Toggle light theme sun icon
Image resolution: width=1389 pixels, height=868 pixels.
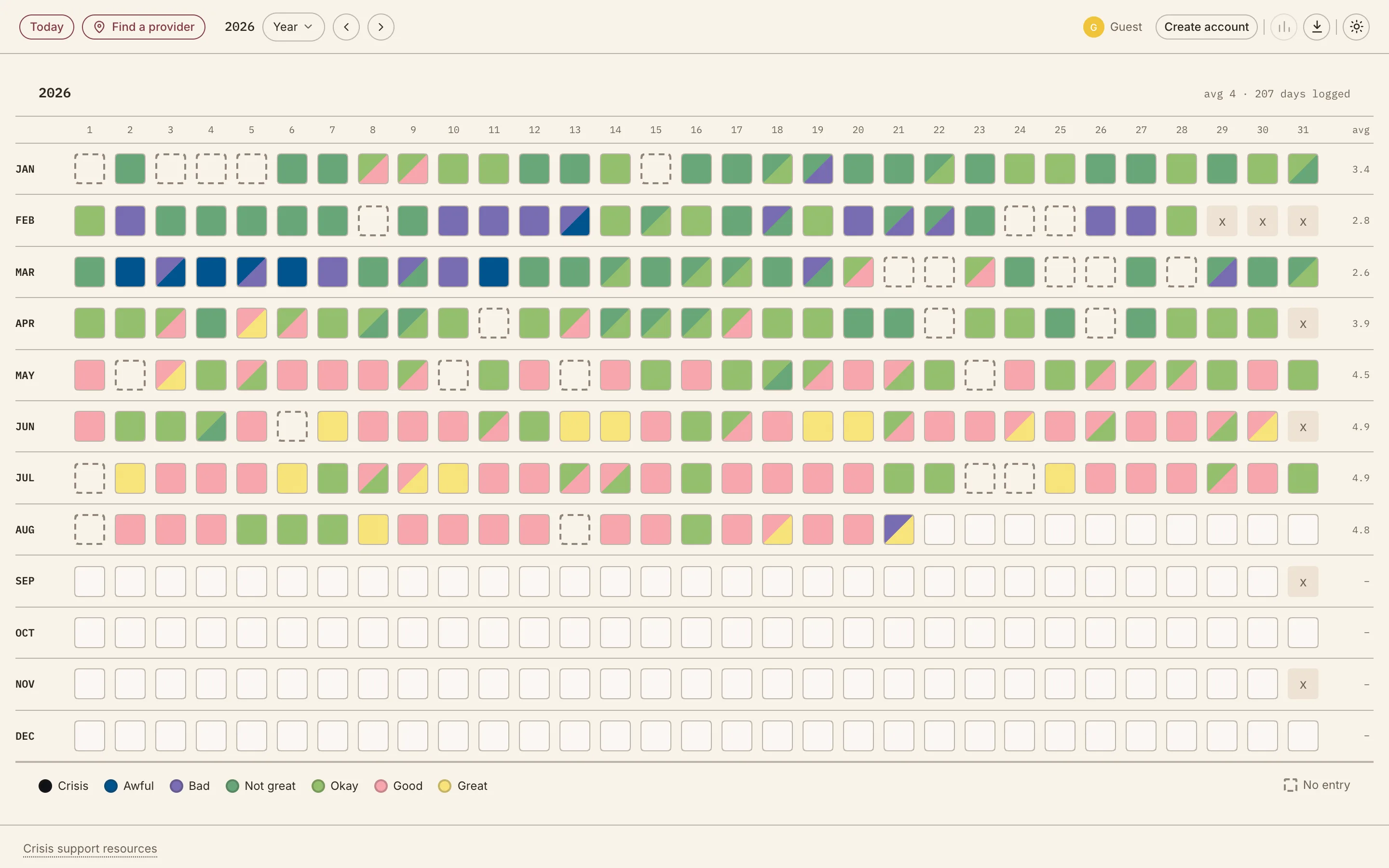click(x=1356, y=27)
